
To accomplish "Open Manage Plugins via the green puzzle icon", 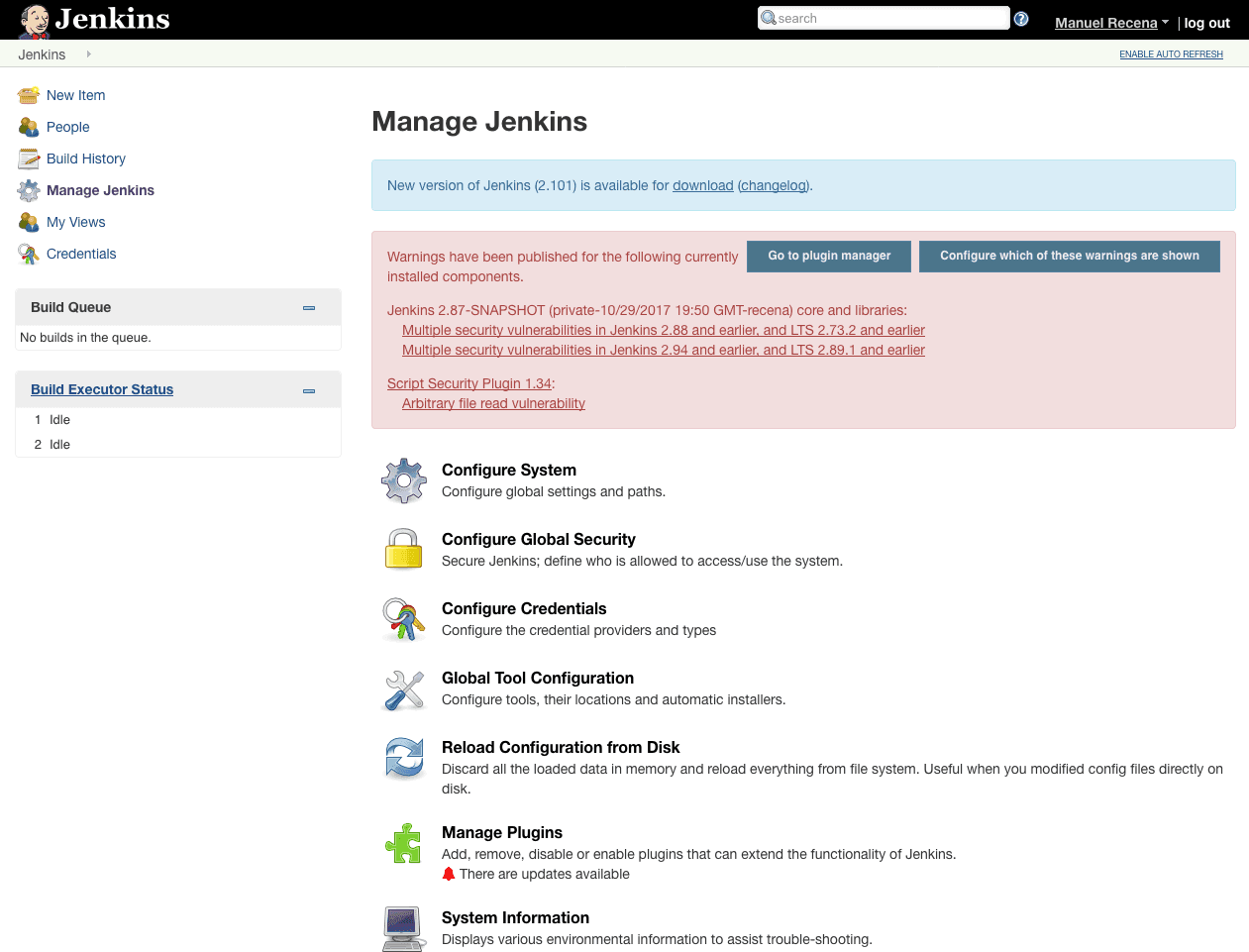I will [403, 843].
